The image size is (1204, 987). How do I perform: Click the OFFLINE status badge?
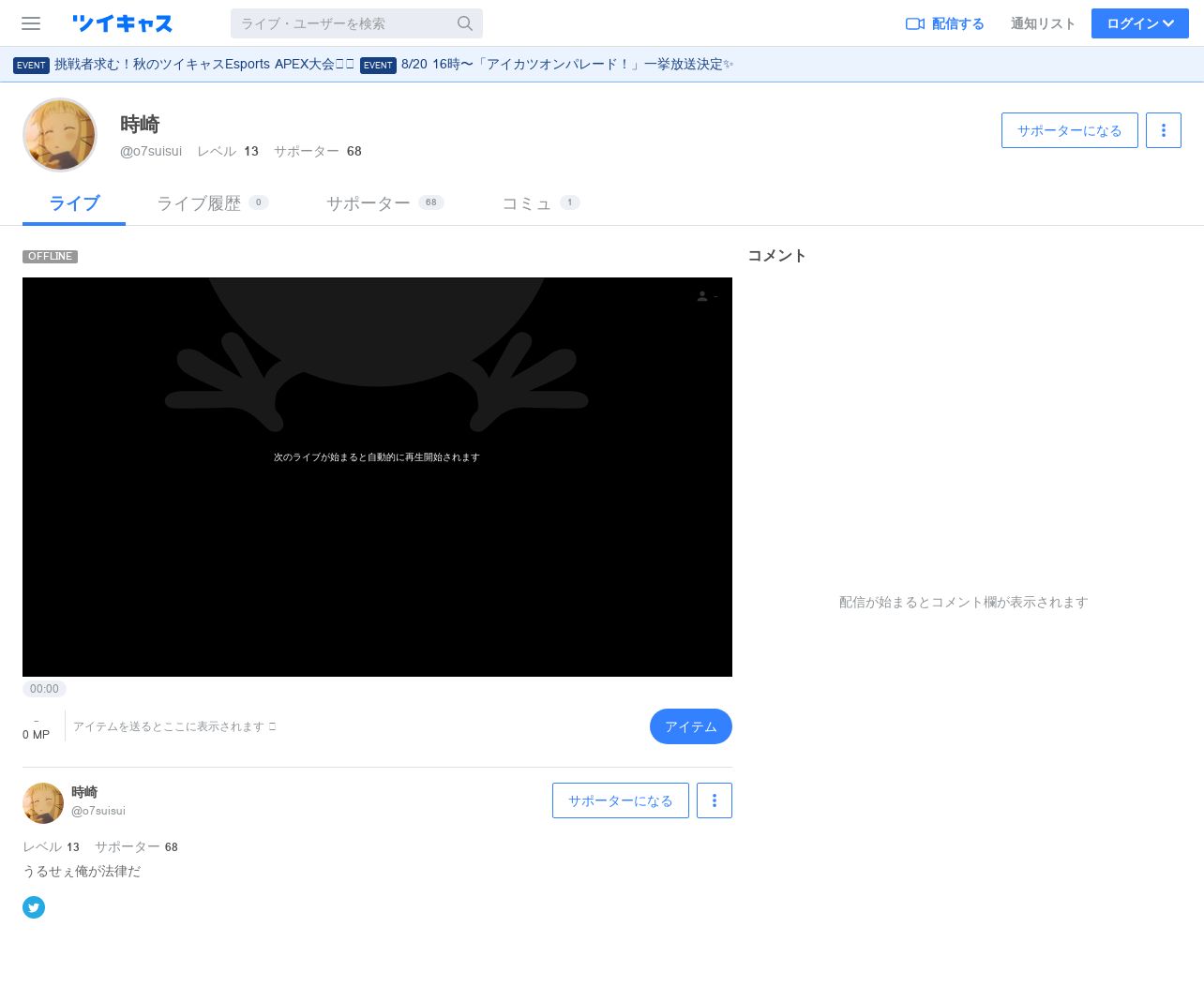[x=50, y=256]
